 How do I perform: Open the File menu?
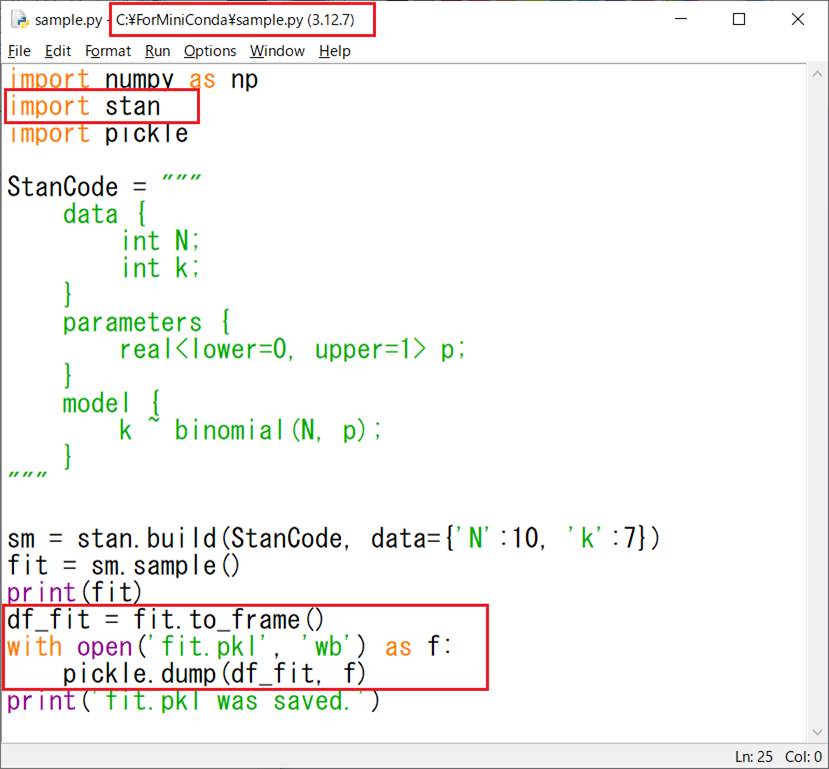coord(19,51)
